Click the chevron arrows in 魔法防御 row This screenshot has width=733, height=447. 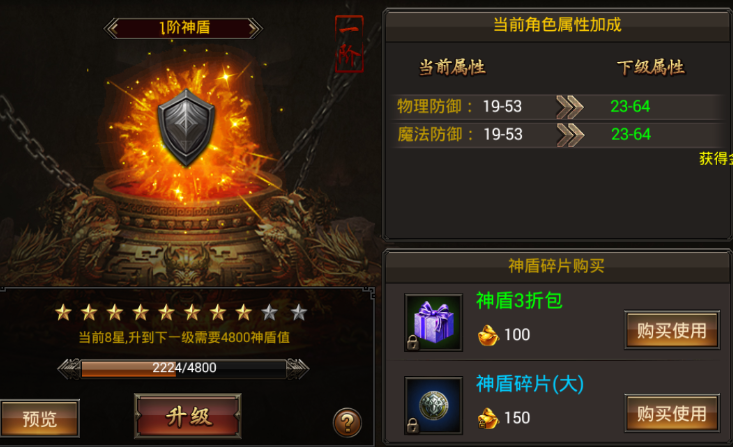coord(570,135)
